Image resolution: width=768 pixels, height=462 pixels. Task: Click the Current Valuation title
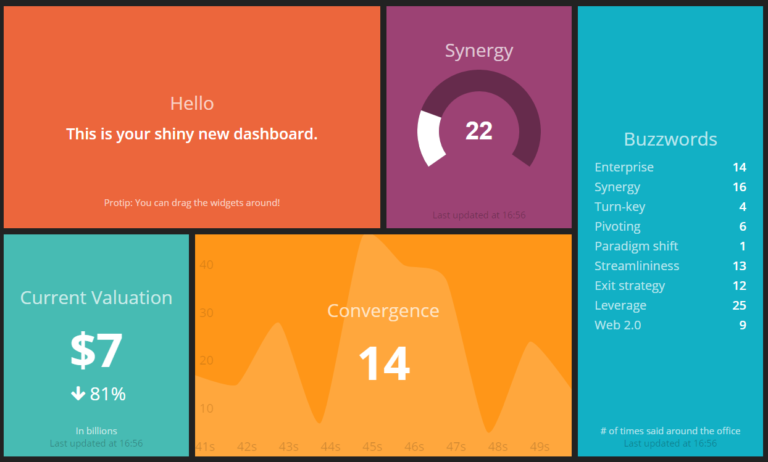(96, 297)
